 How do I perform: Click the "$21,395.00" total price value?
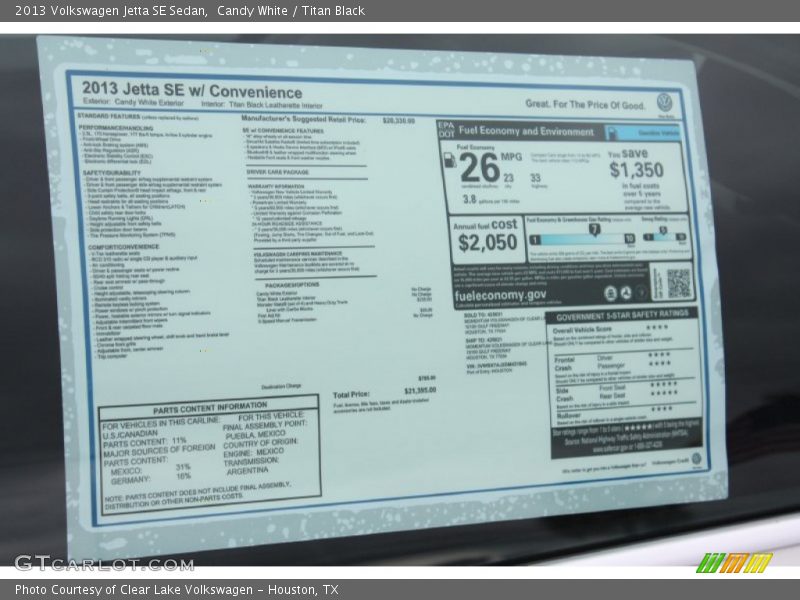420,390
